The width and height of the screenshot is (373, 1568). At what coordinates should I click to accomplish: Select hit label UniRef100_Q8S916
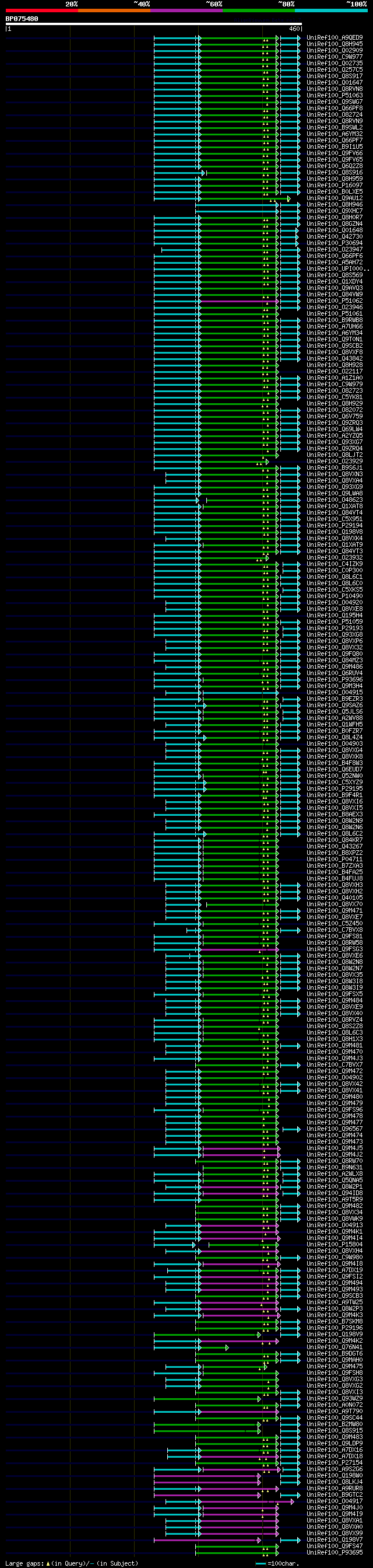click(335, 173)
